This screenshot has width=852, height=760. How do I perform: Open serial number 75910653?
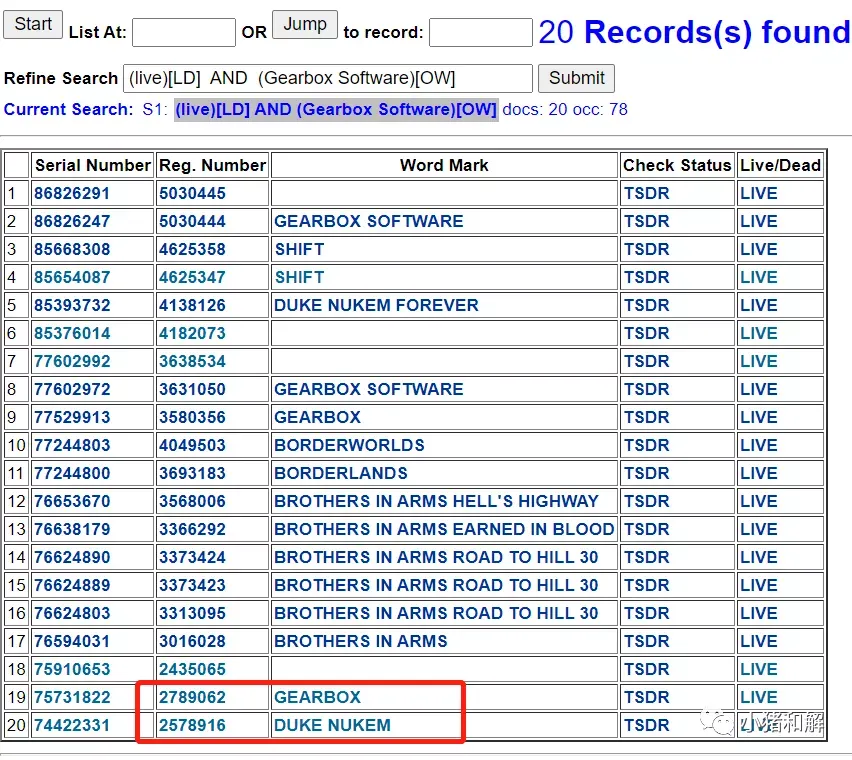click(x=72, y=669)
